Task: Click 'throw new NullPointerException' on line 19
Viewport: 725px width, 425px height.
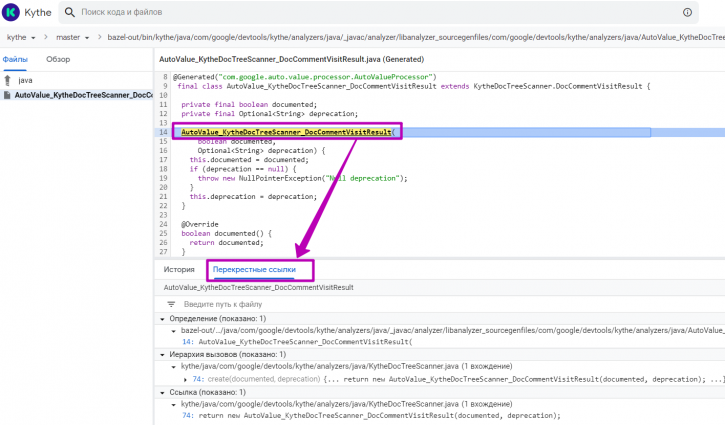Action: (260, 178)
